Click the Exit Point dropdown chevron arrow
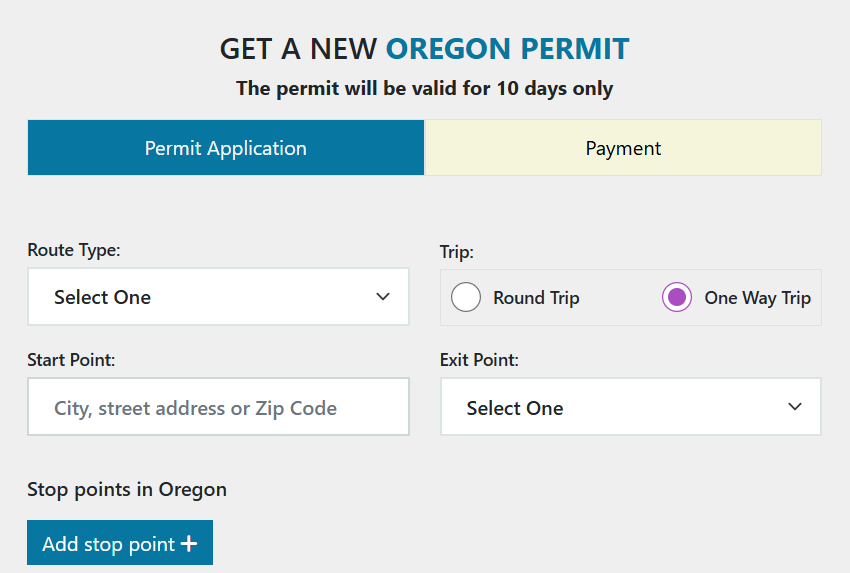Image resolution: width=850 pixels, height=573 pixels. 795,407
